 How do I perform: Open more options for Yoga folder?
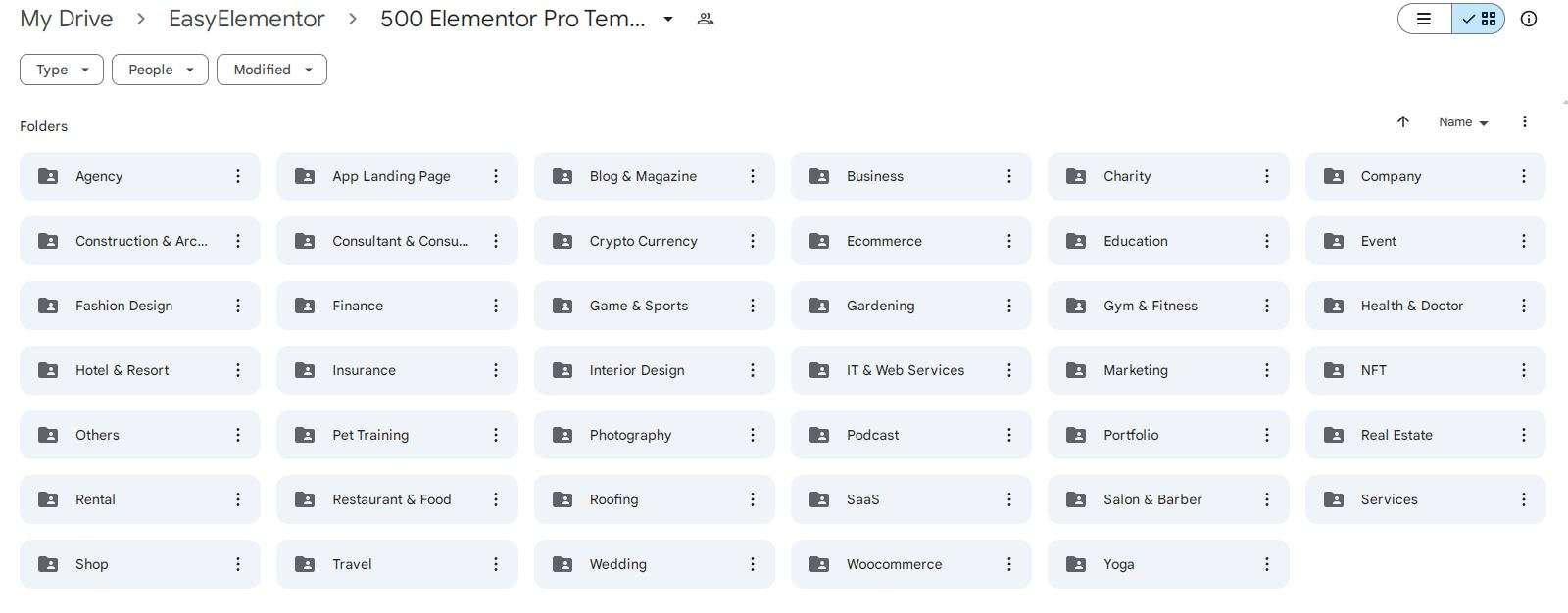(1267, 564)
